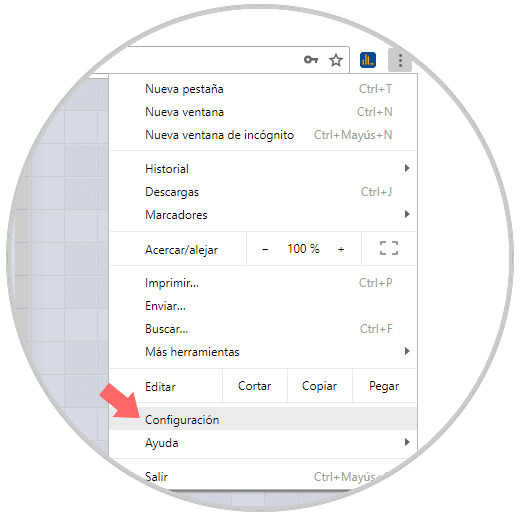Bookmark this page with the star icon
520x516 pixels.
pyautogui.click(x=336, y=60)
